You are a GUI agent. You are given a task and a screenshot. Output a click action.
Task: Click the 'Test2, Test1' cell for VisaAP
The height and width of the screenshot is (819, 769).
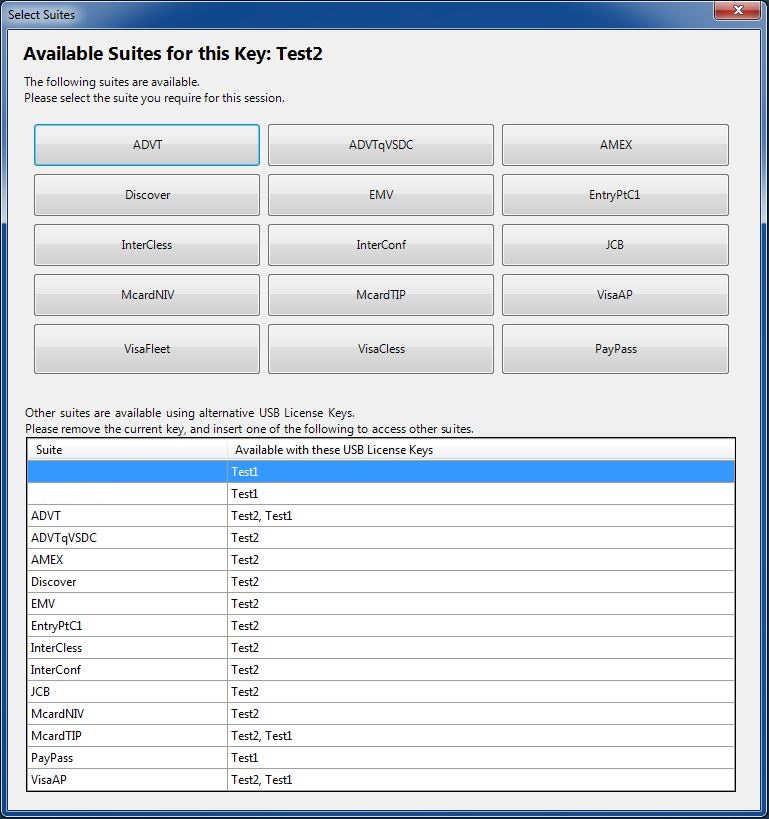(481, 779)
